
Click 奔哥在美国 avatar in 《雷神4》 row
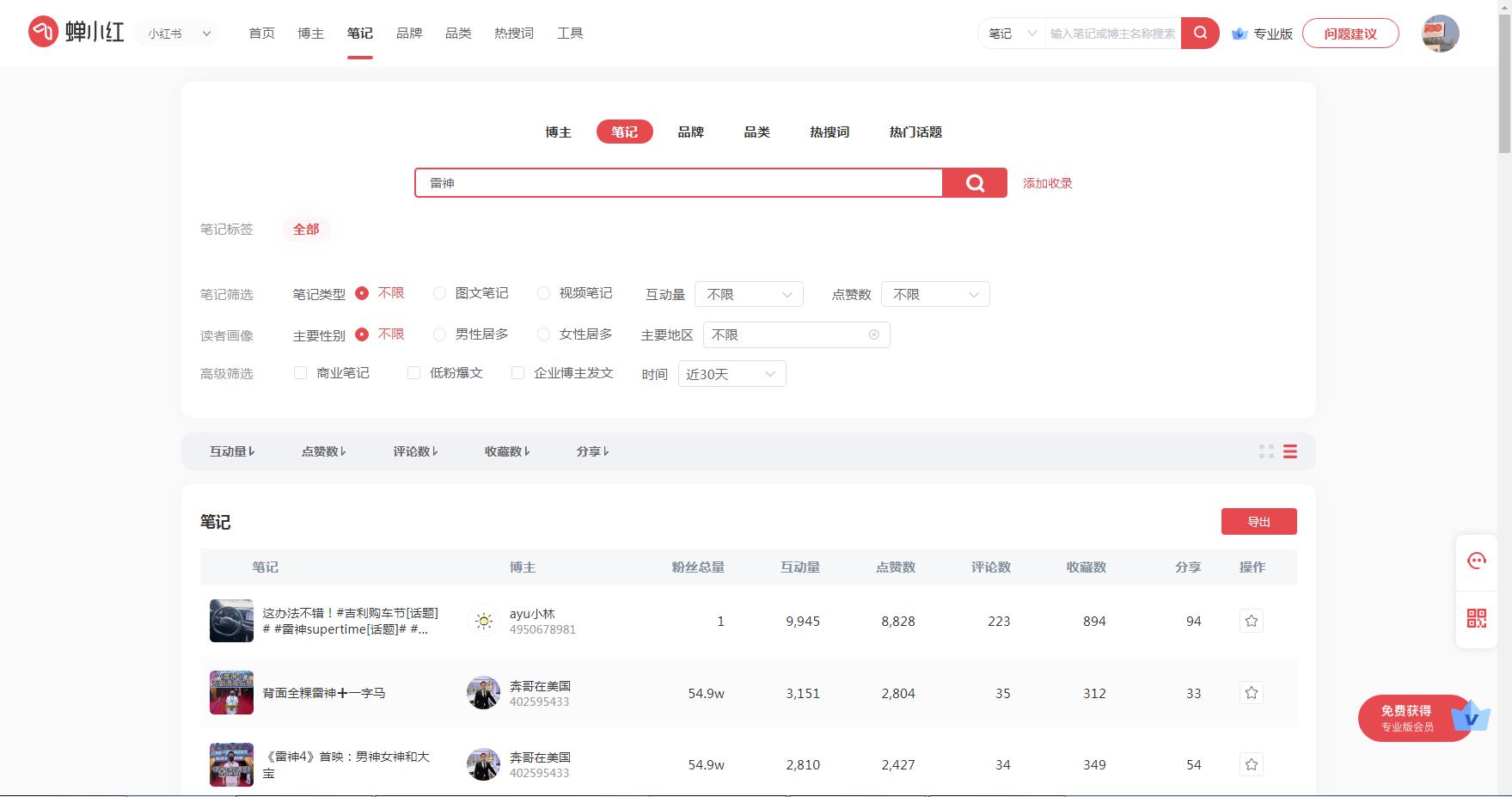[x=483, y=764]
